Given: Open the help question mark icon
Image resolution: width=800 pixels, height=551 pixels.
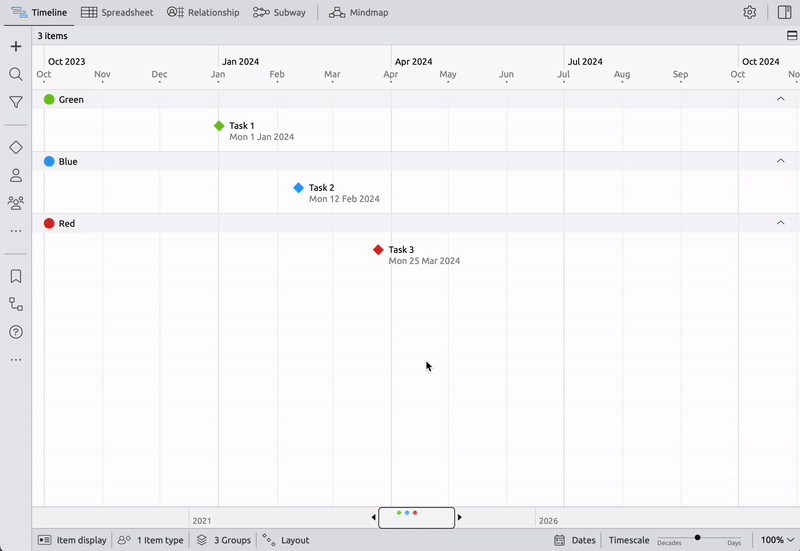Looking at the screenshot, I should click(x=16, y=332).
